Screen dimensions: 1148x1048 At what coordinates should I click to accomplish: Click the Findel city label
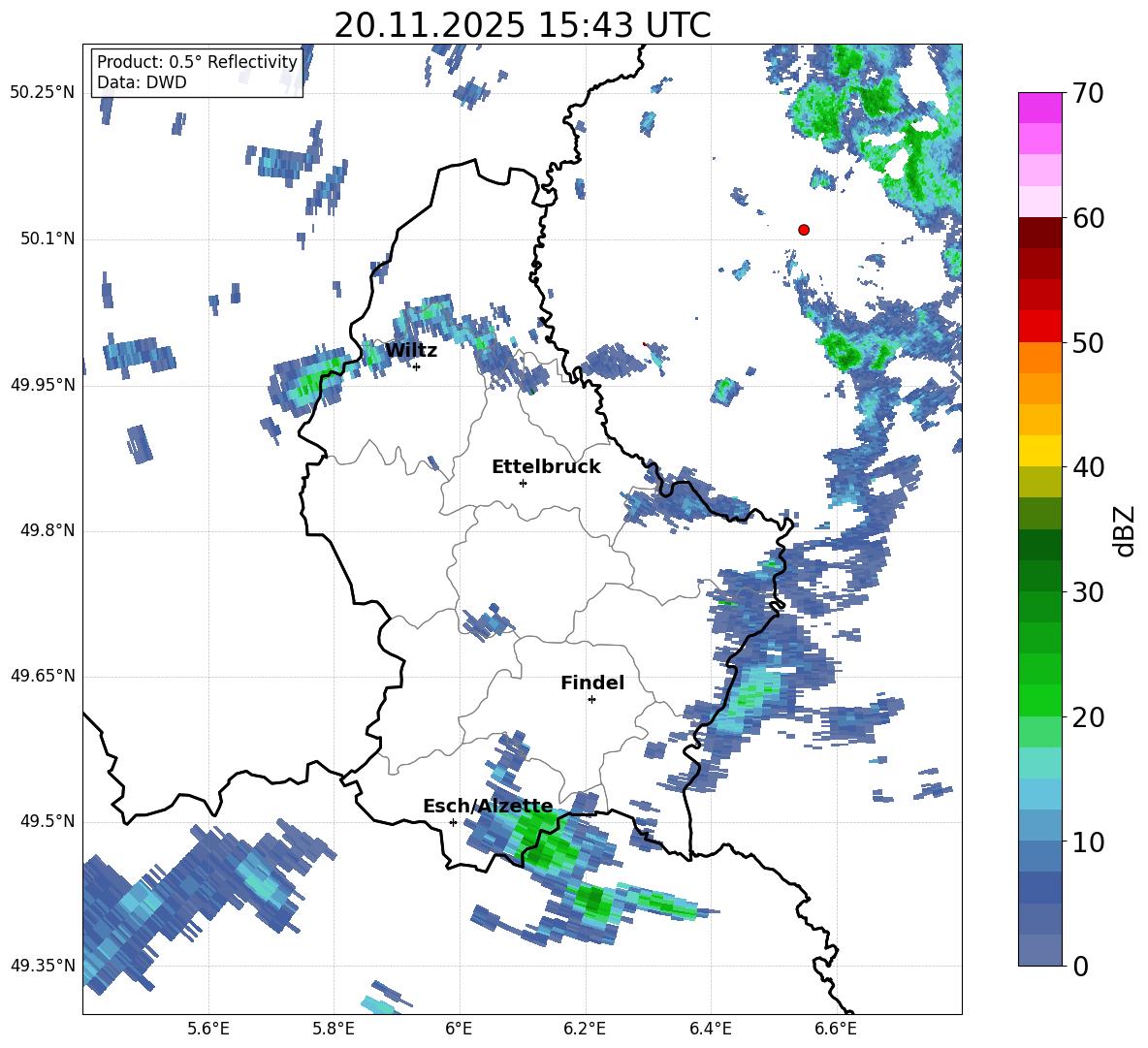(x=592, y=683)
